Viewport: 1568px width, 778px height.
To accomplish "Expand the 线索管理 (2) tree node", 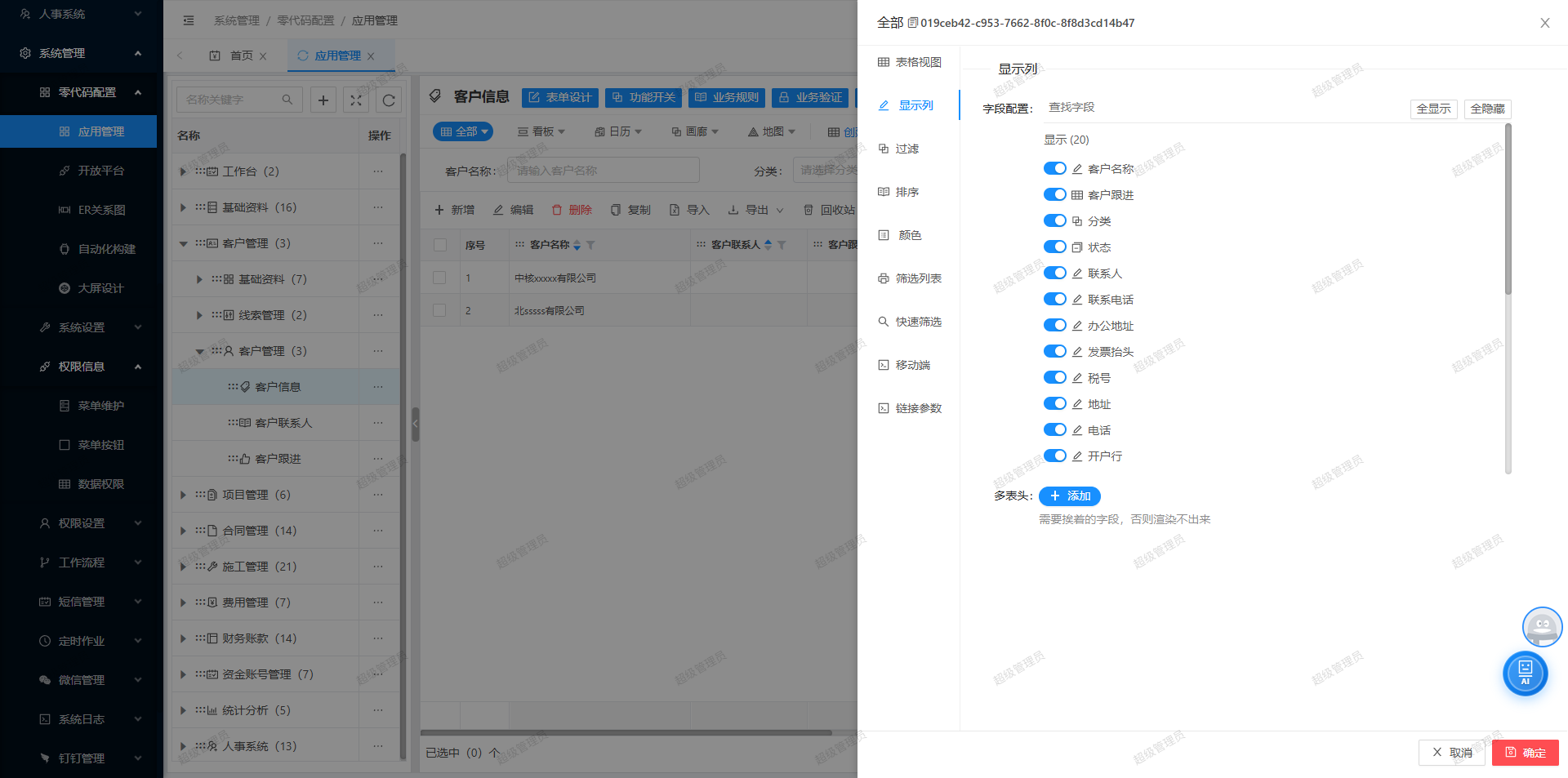I will [x=199, y=315].
